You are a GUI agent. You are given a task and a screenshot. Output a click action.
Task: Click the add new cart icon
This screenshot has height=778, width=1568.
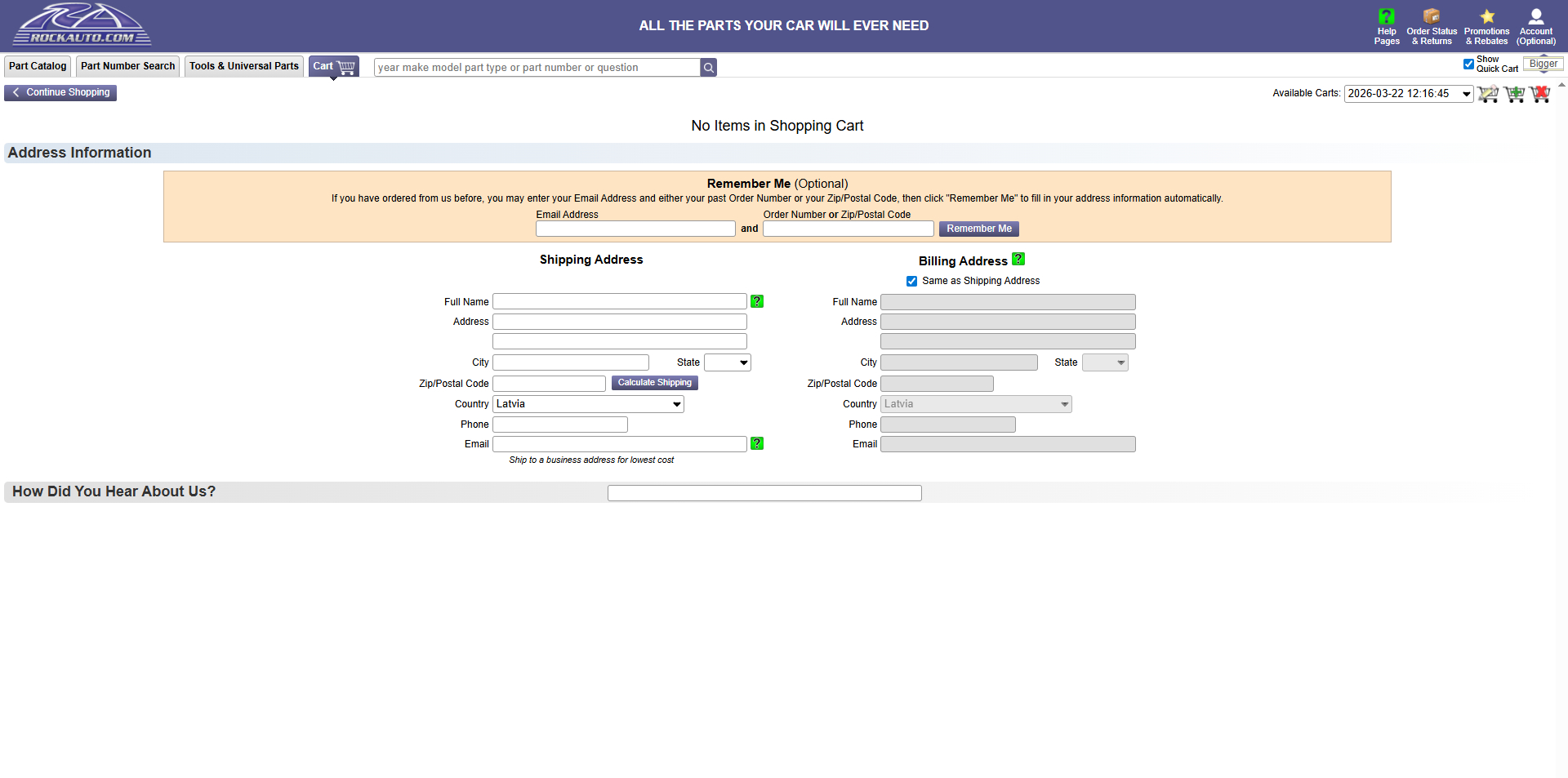pos(1514,94)
